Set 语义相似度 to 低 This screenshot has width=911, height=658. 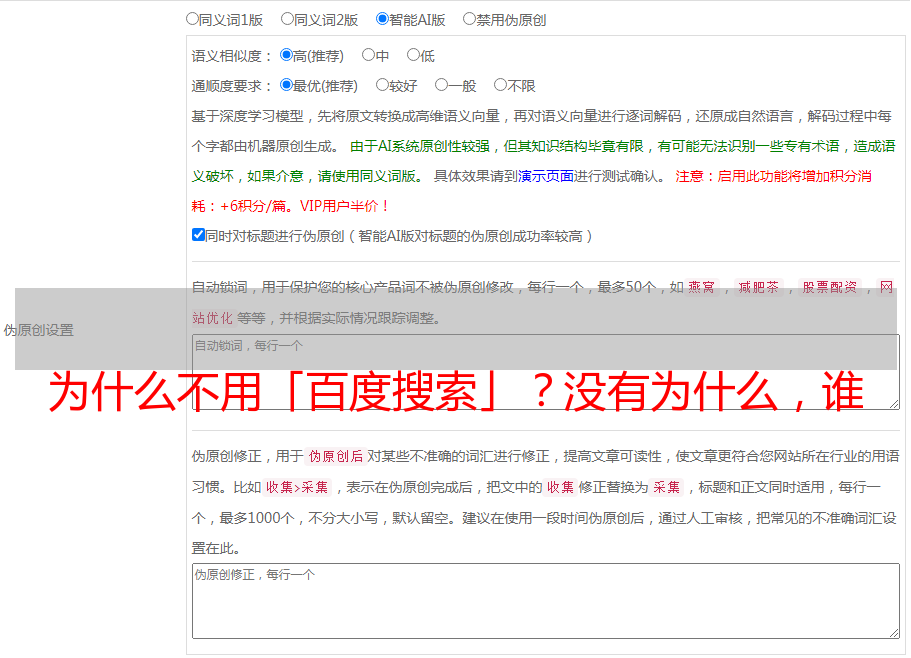[x=413, y=55]
